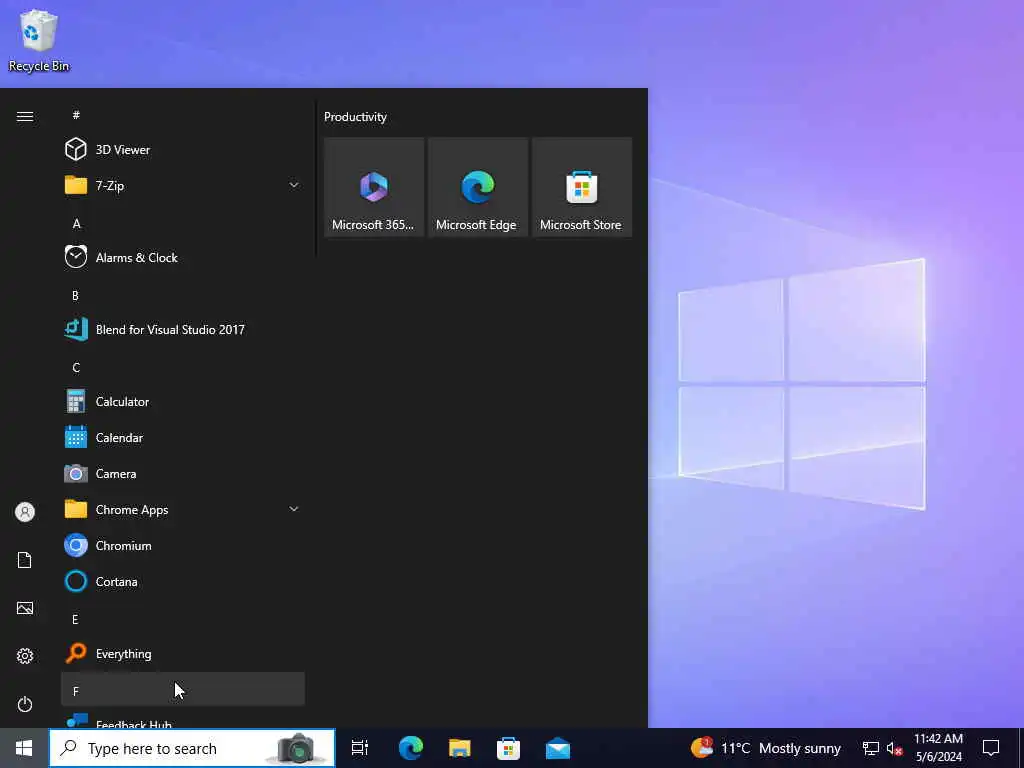Launch Chromium browser
1024x768 pixels.
182,545
